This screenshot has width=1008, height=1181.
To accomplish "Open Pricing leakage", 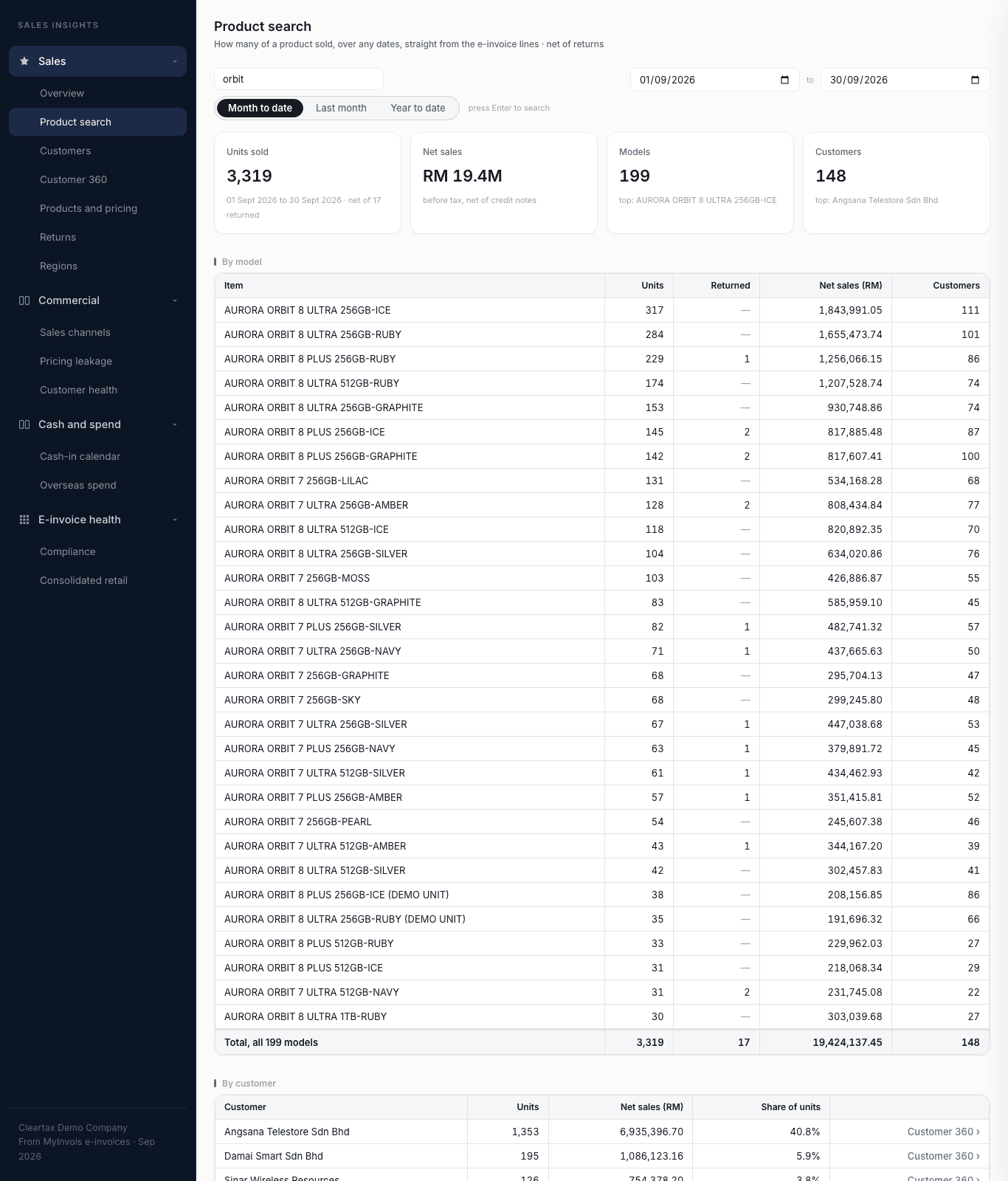I will [x=97, y=361].
